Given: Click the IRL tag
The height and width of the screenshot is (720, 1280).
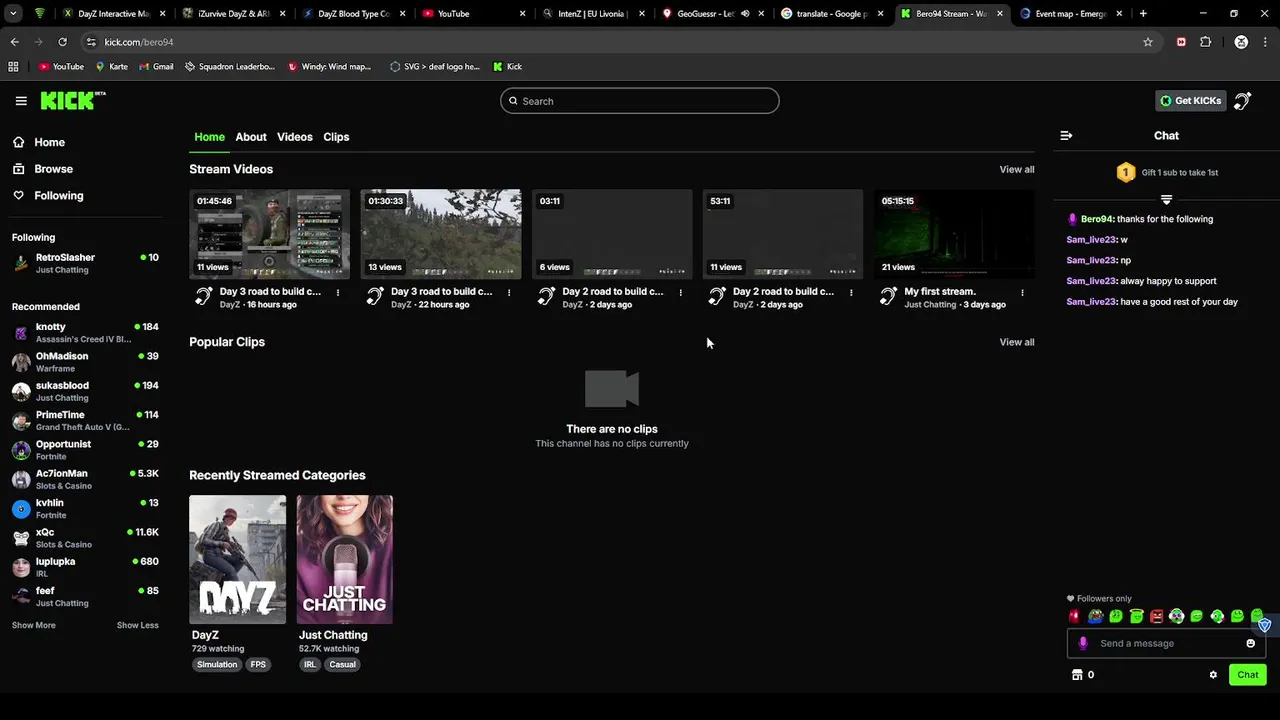Looking at the screenshot, I should [310, 664].
